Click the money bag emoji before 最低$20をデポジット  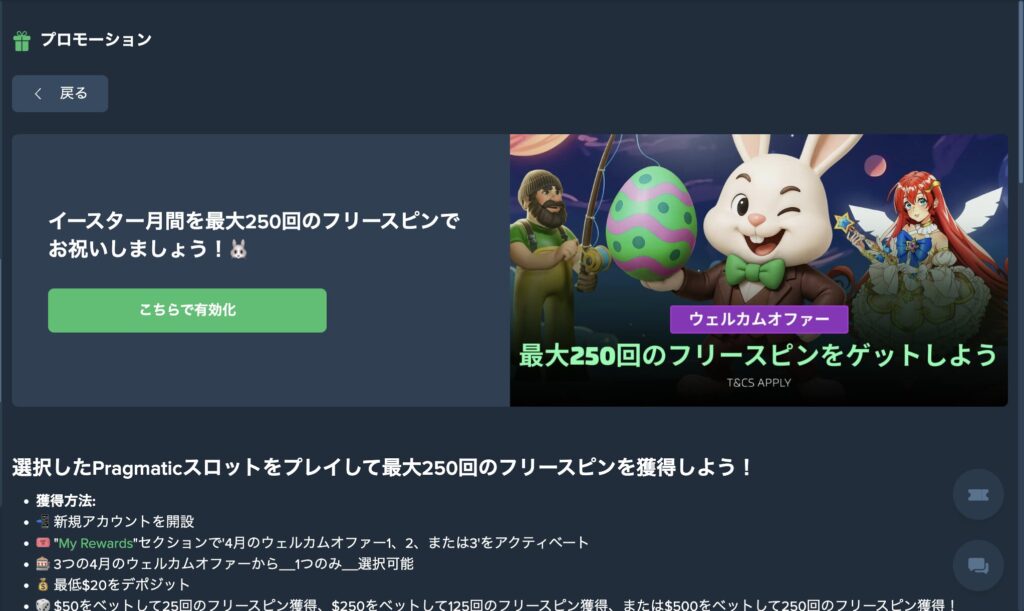[x=42, y=584]
